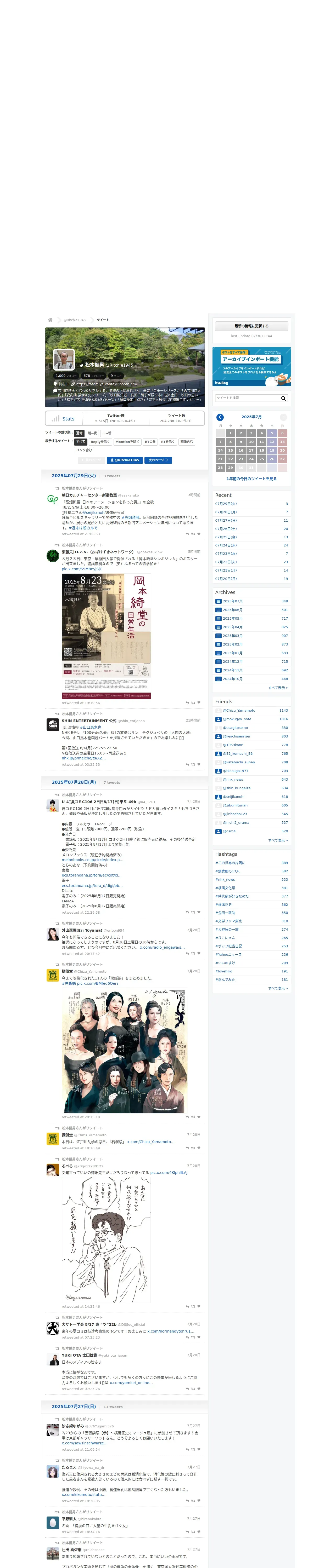Toggle the Mentionを除く filter

pos(127,442)
